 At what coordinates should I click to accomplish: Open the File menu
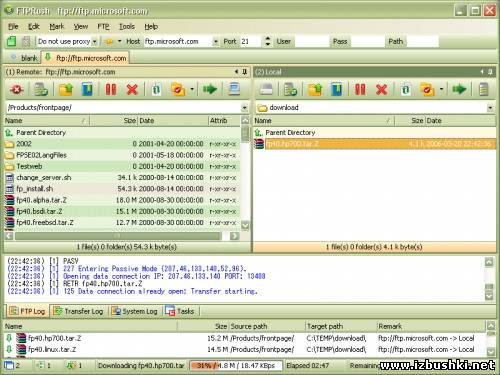[x=13, y=26]
